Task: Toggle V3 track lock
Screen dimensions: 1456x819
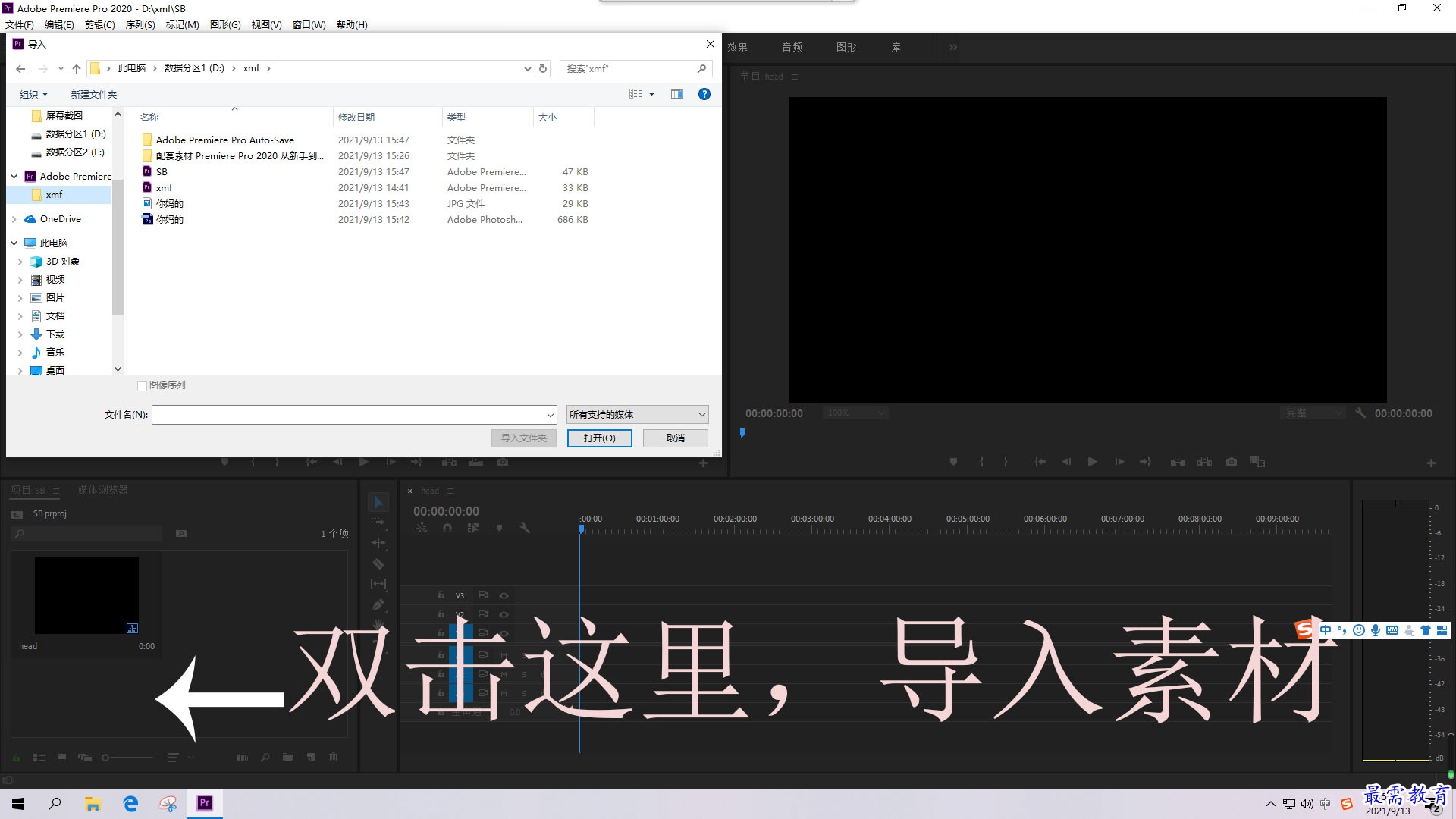Action: 441,595
